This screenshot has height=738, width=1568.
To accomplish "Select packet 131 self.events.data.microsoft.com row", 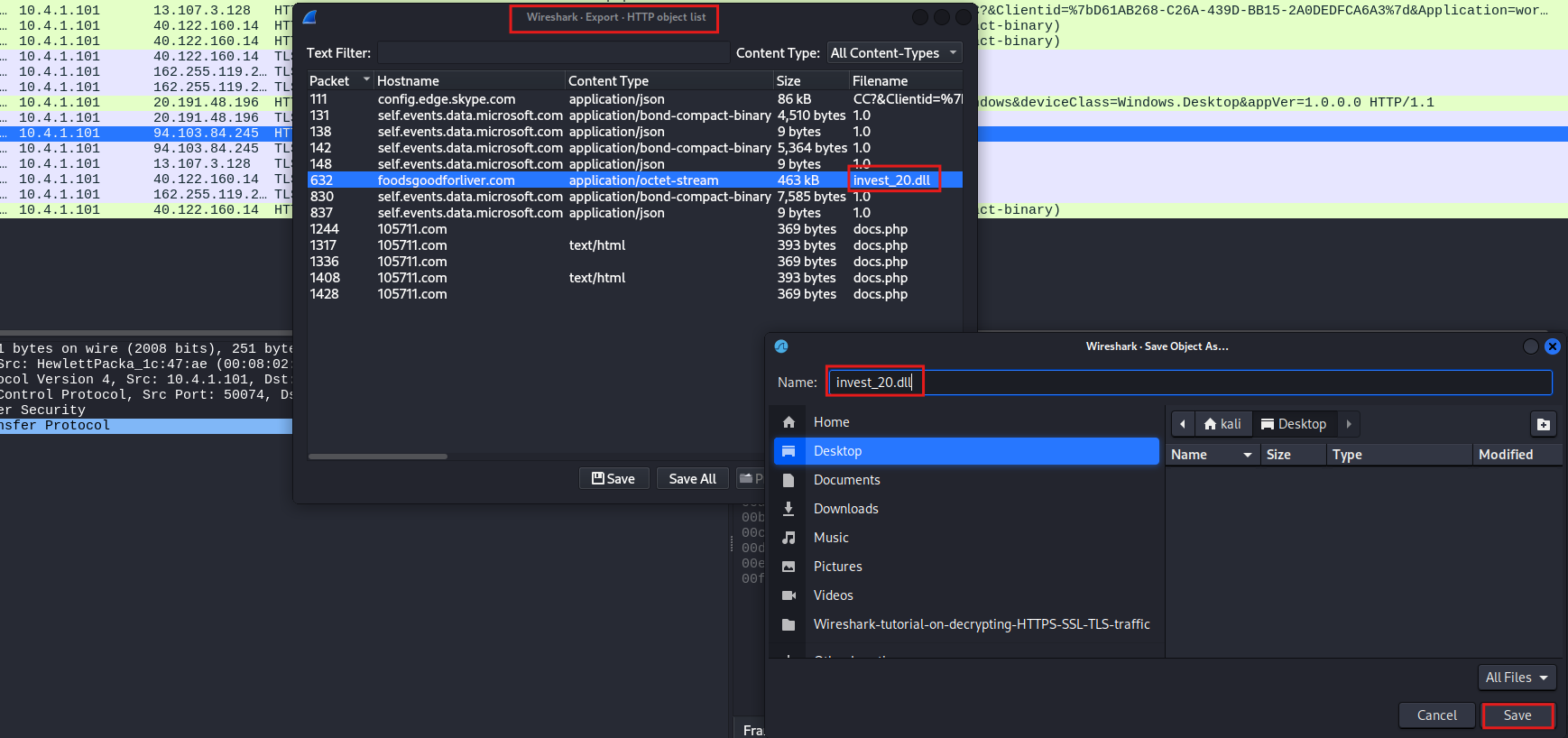I will tap(635, 115).
